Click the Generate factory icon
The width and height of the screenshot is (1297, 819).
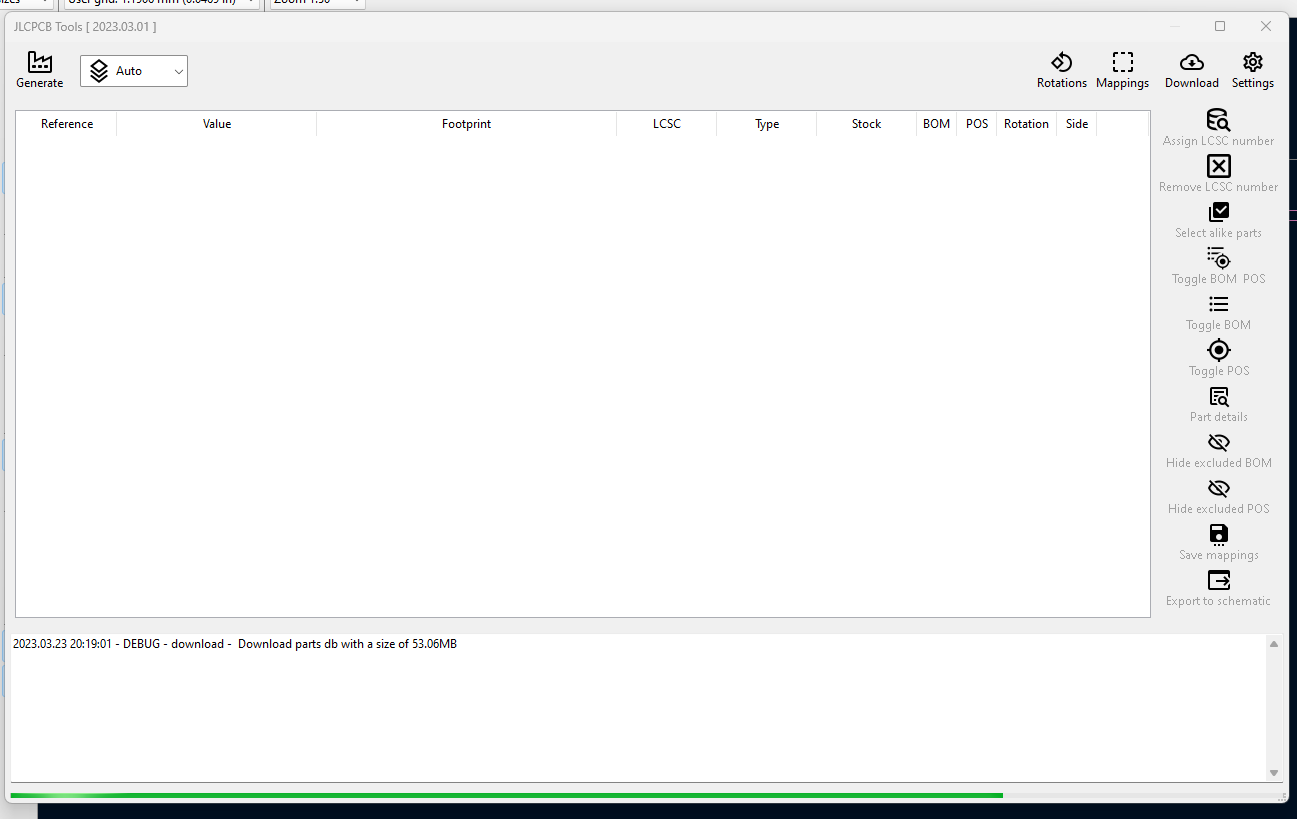40,62
